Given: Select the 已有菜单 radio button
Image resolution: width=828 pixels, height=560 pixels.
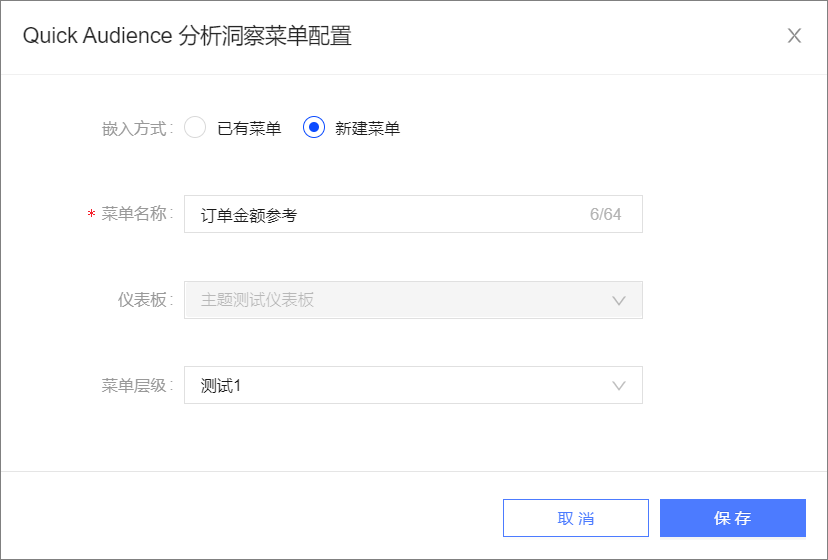Looking at the screenshot, I should [x=195, y=127].
